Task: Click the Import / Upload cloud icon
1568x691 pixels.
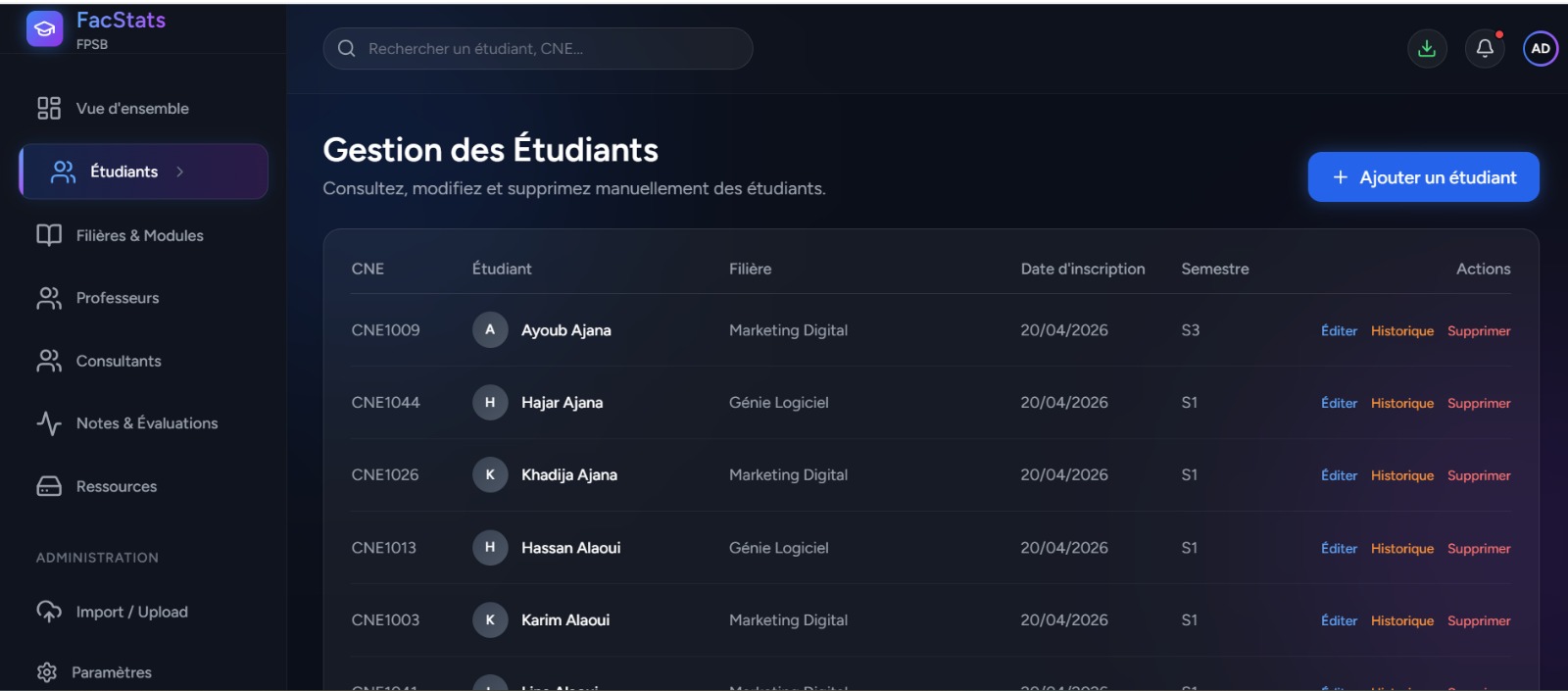Action: pos(49,612)
